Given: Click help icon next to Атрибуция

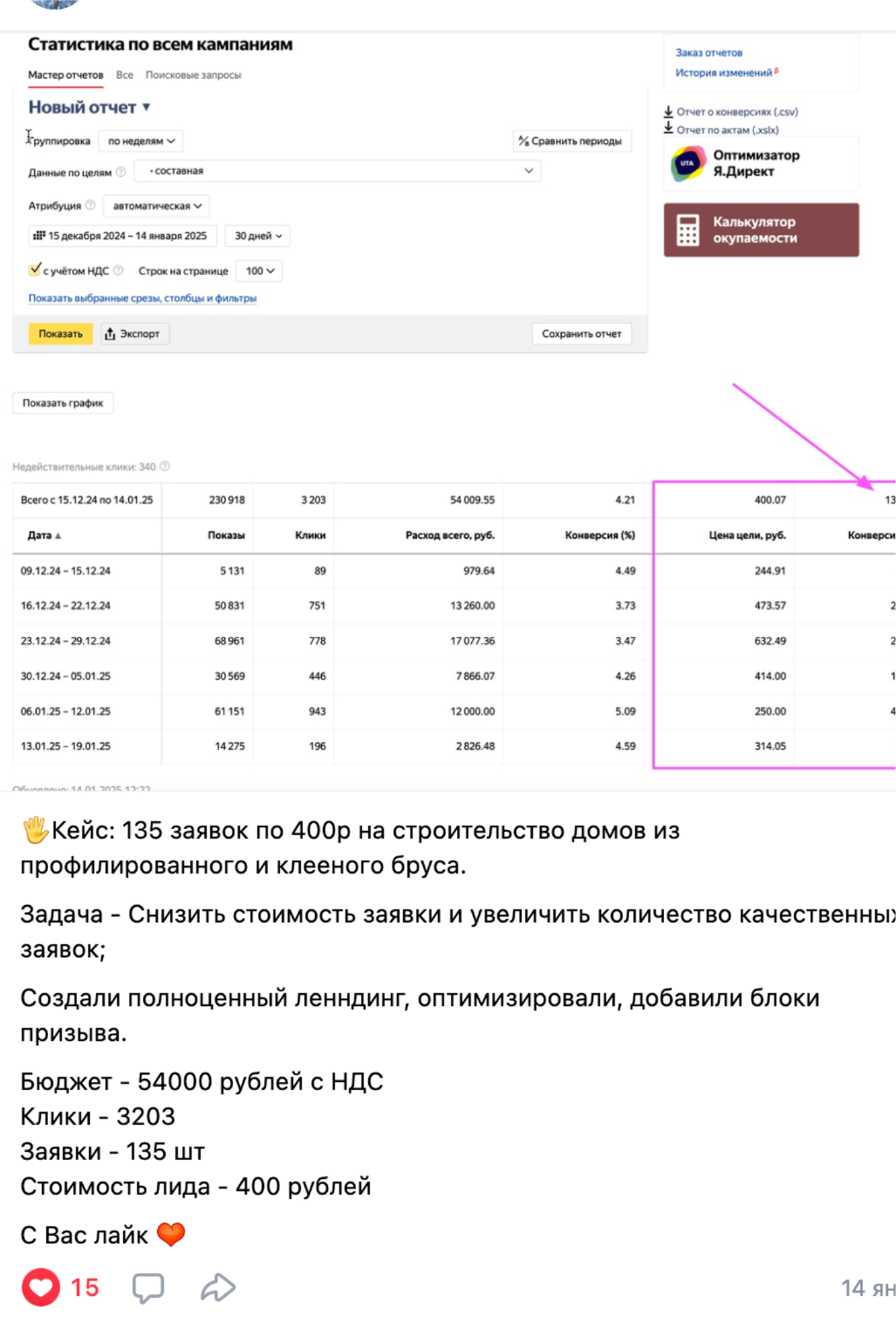Looking at the screenshot, I should pyautogui.click(x=90, y=206).
